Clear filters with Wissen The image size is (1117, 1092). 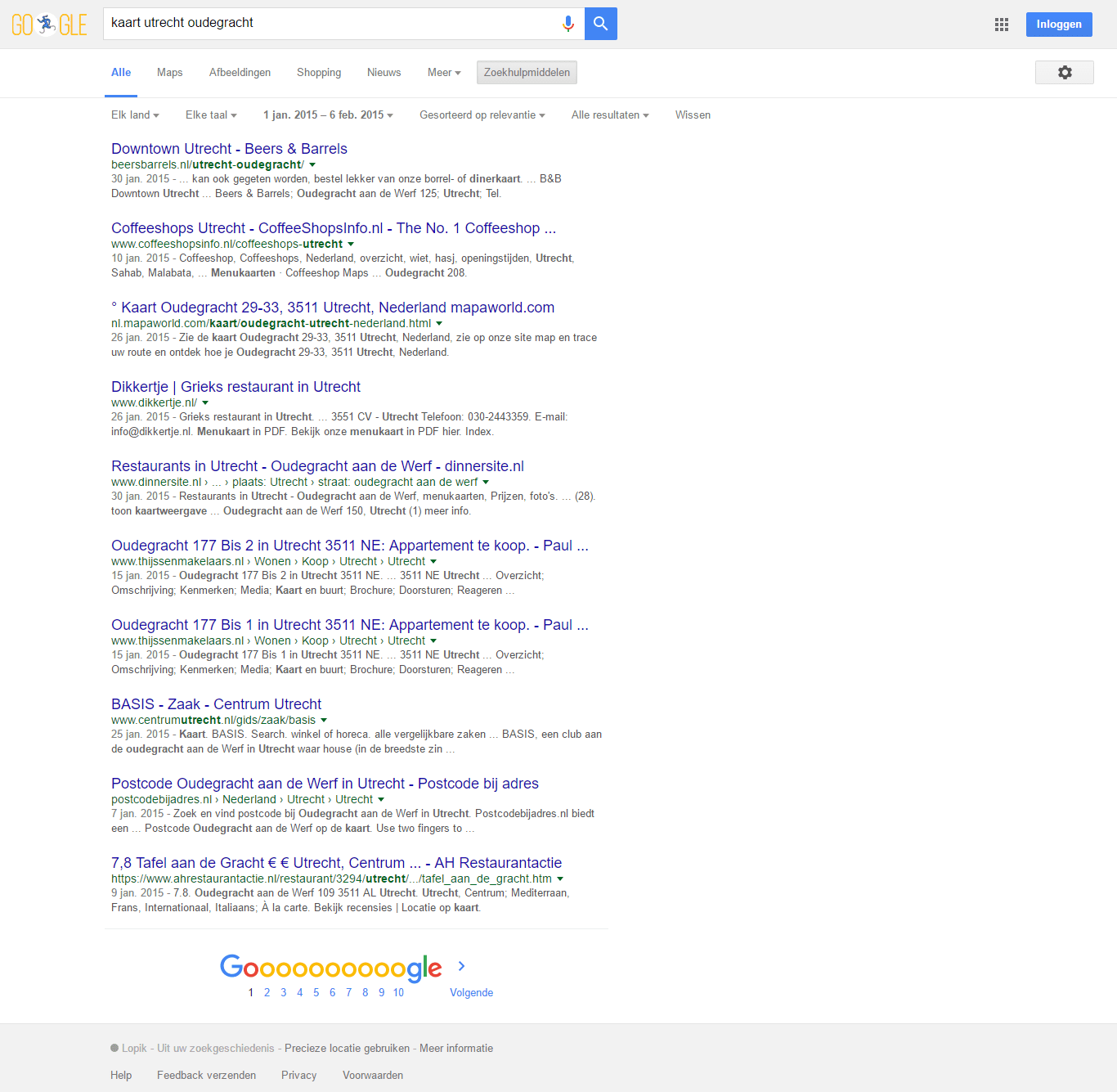[x=693, y=115]
